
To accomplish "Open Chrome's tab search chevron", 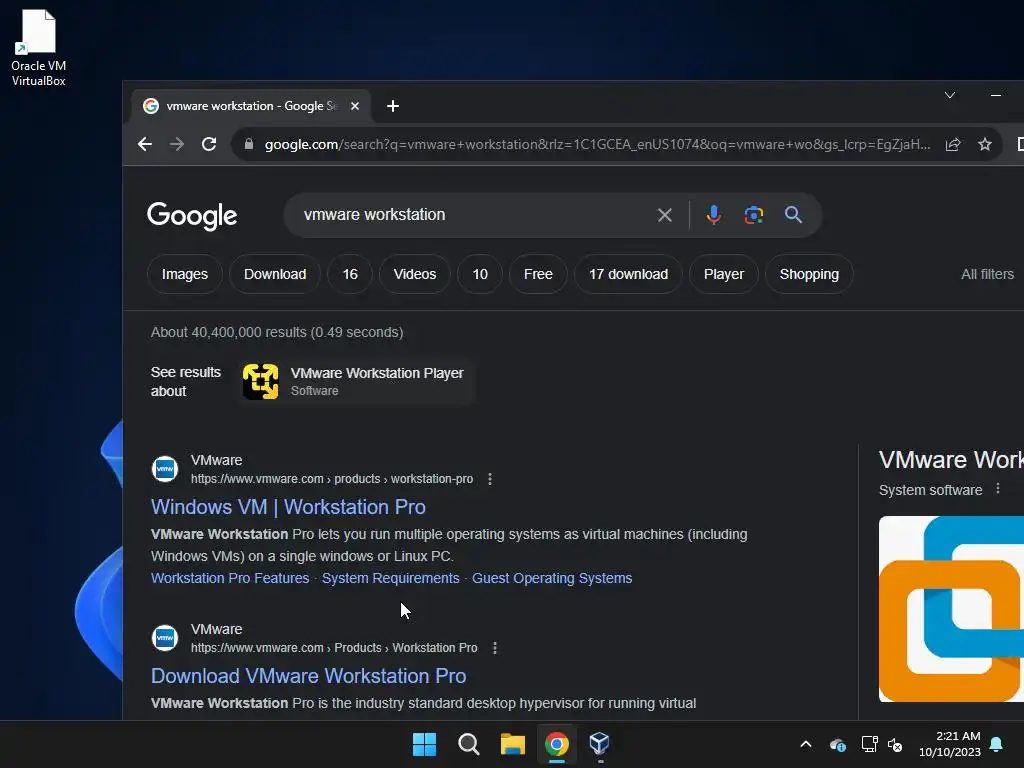I will 950,95.
